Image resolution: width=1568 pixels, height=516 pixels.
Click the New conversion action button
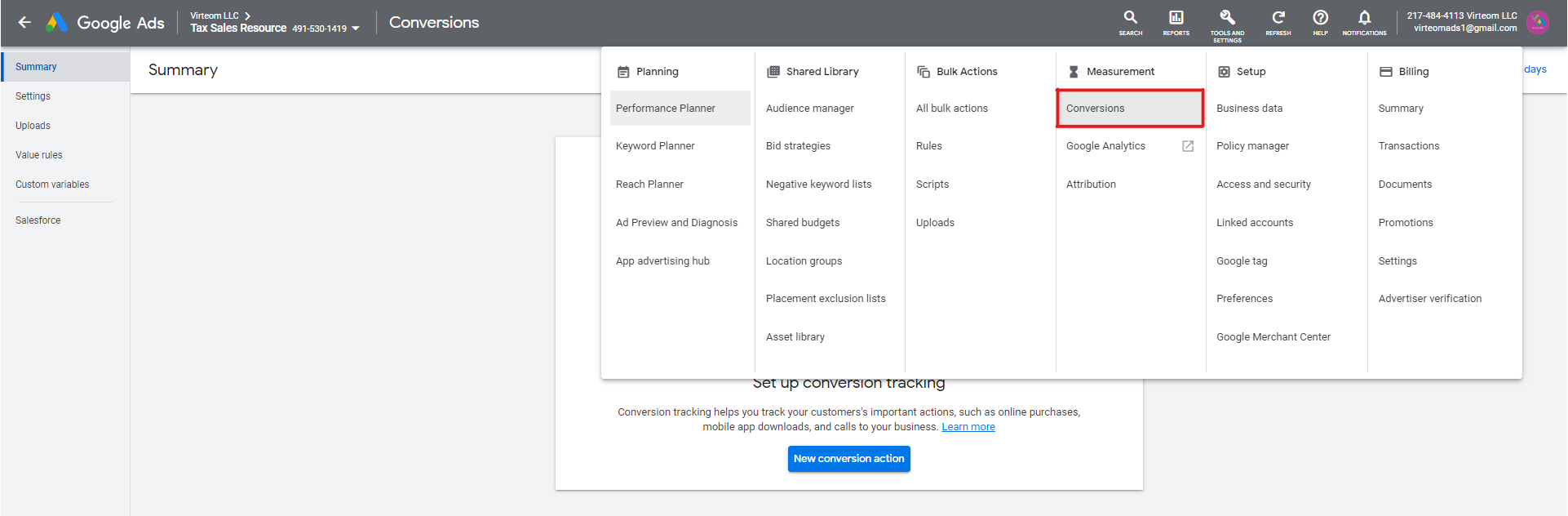848,459
